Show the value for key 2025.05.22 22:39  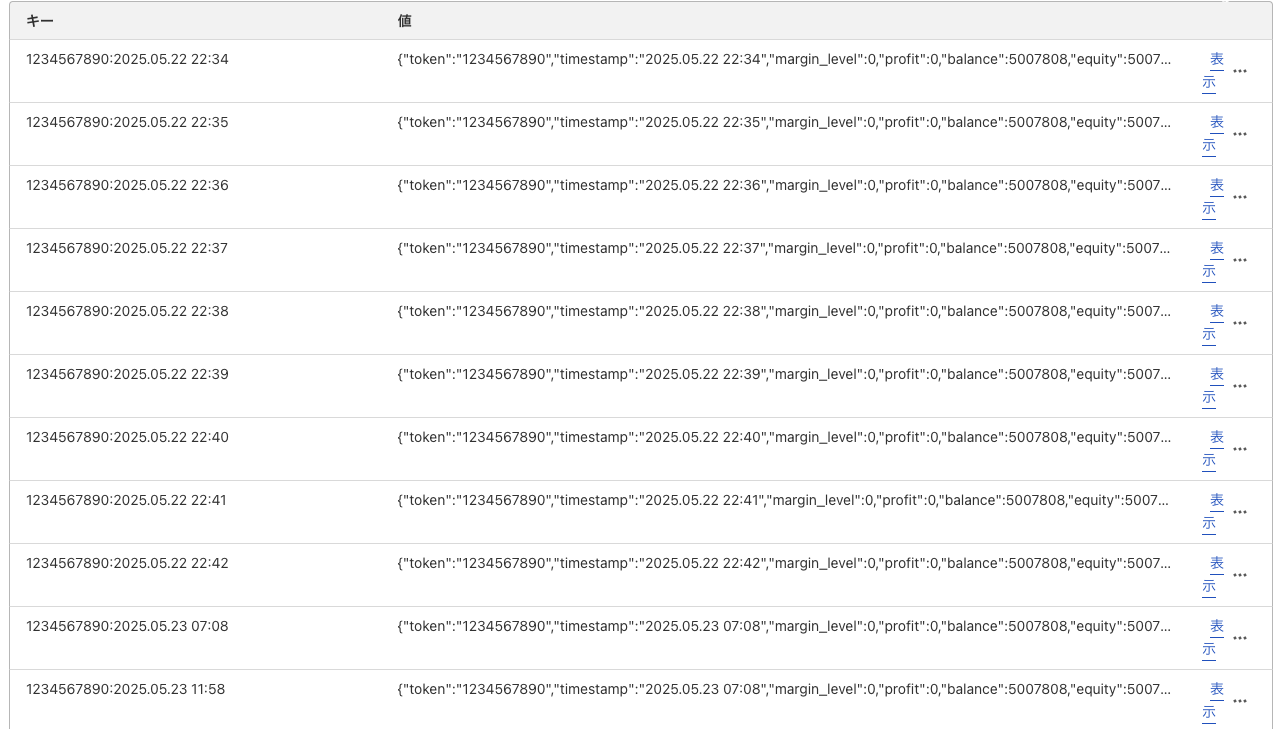[1213, 386]
